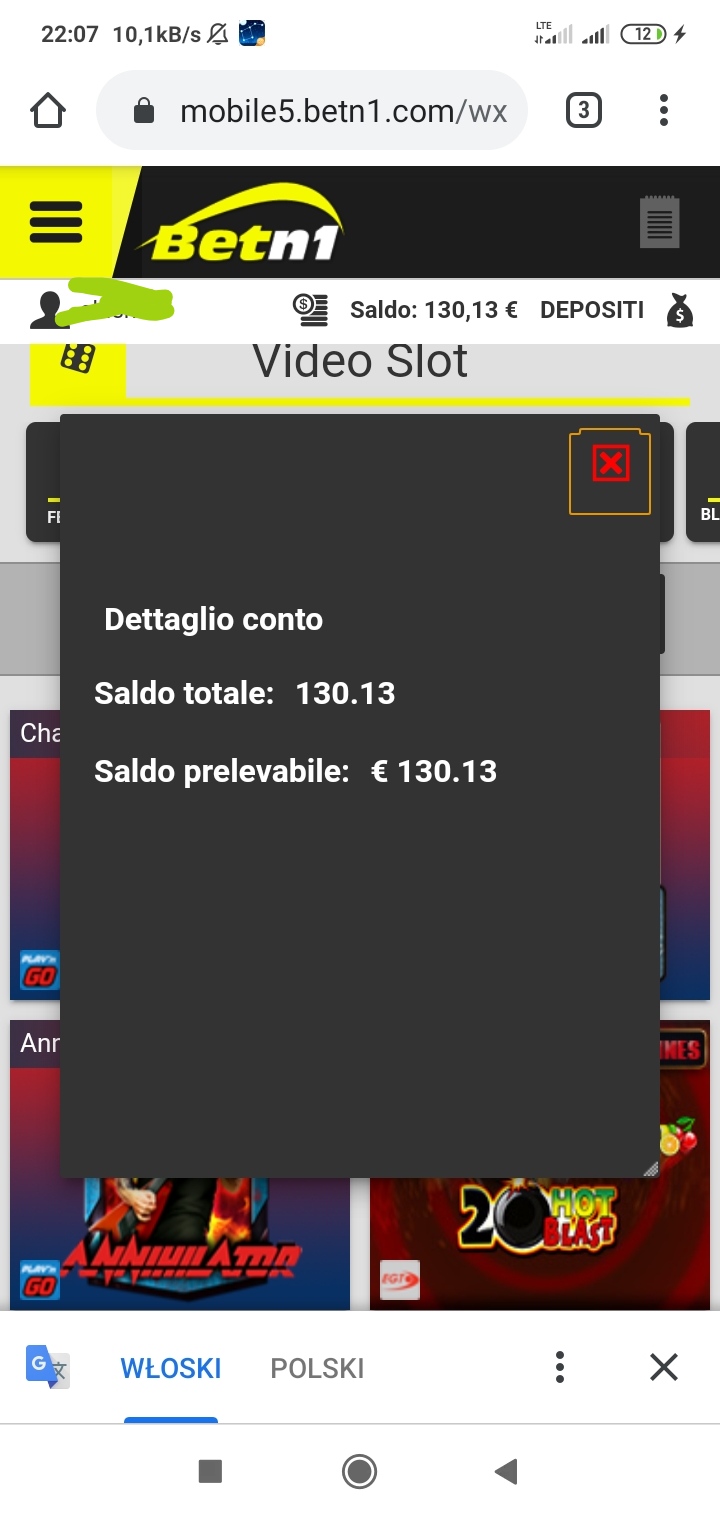Tap the Saldo: 130,13 € balance text

coord(434,310)
